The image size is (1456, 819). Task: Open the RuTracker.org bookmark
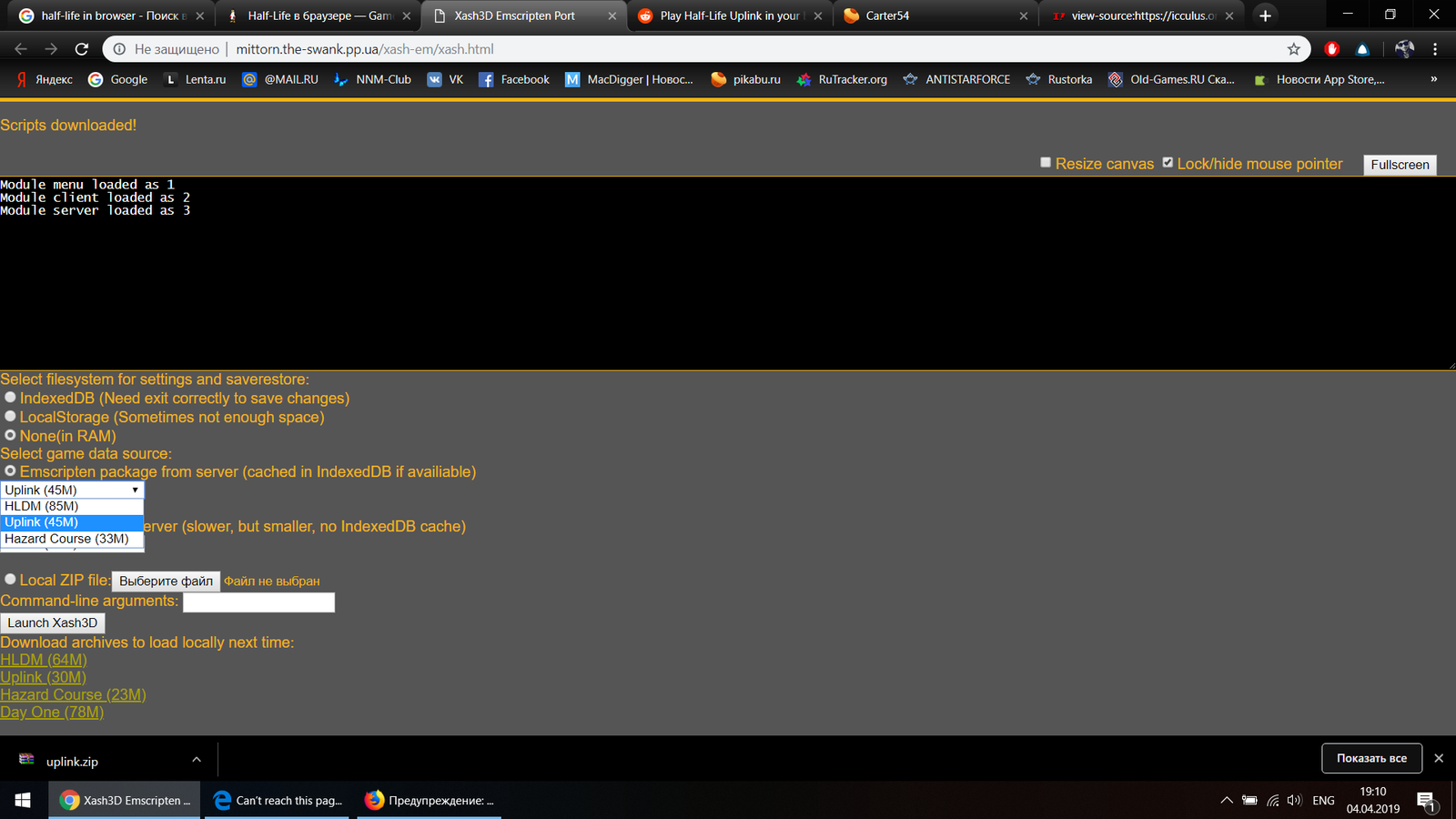point(842,80)
